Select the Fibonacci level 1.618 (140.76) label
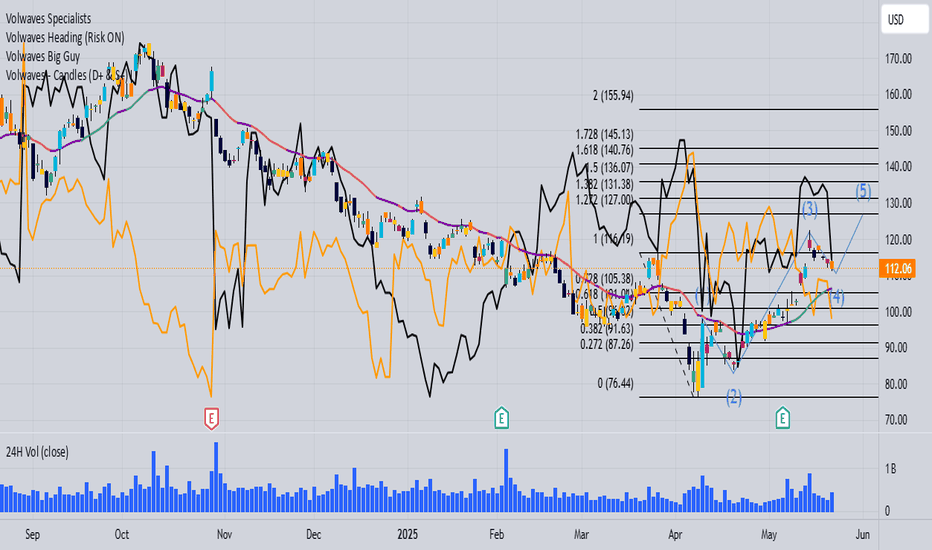The image size is (932, 550). (x=604, y=150)
